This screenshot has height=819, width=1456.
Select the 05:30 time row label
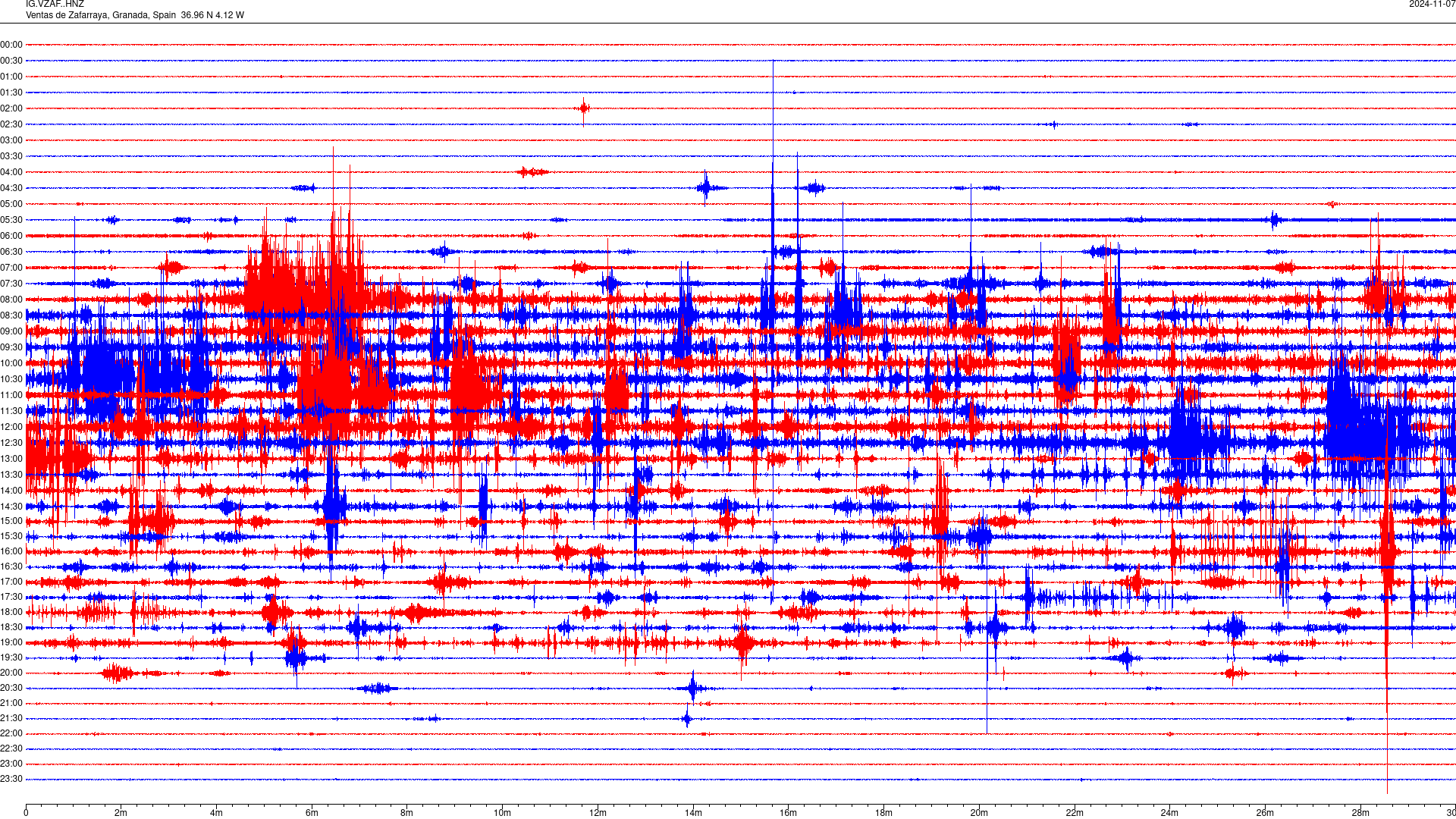tap(11, 220)
